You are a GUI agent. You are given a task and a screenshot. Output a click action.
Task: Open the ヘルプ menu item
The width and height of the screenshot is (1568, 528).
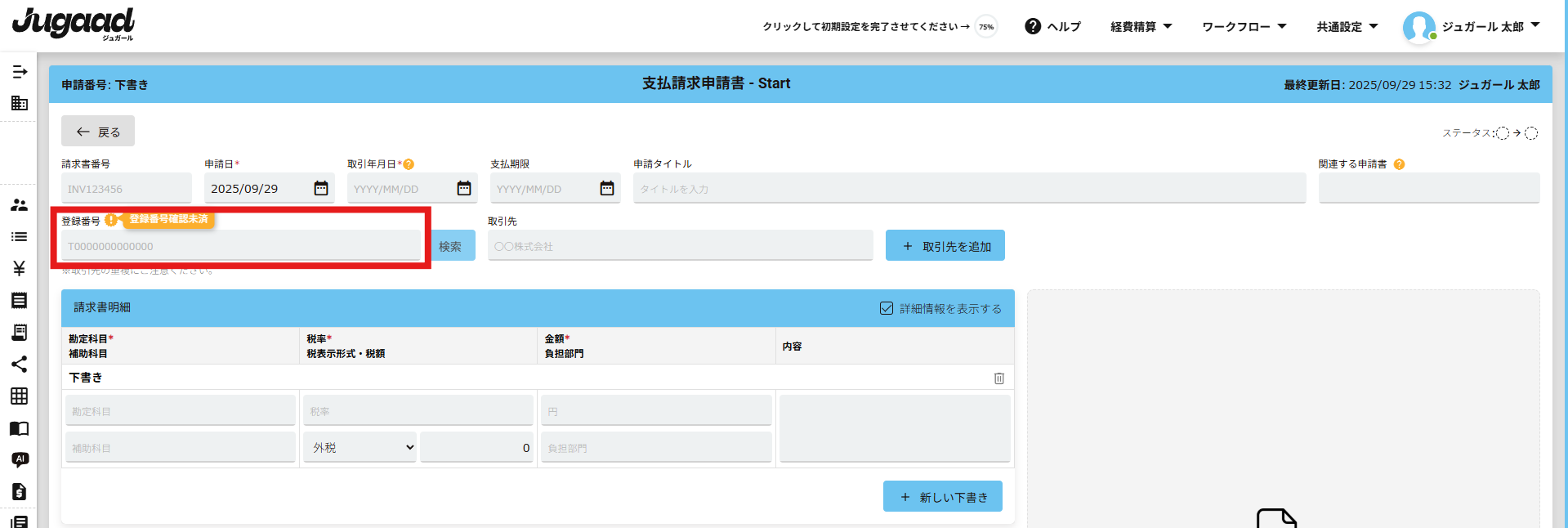pyautogui.click(x=1053, y=27)
